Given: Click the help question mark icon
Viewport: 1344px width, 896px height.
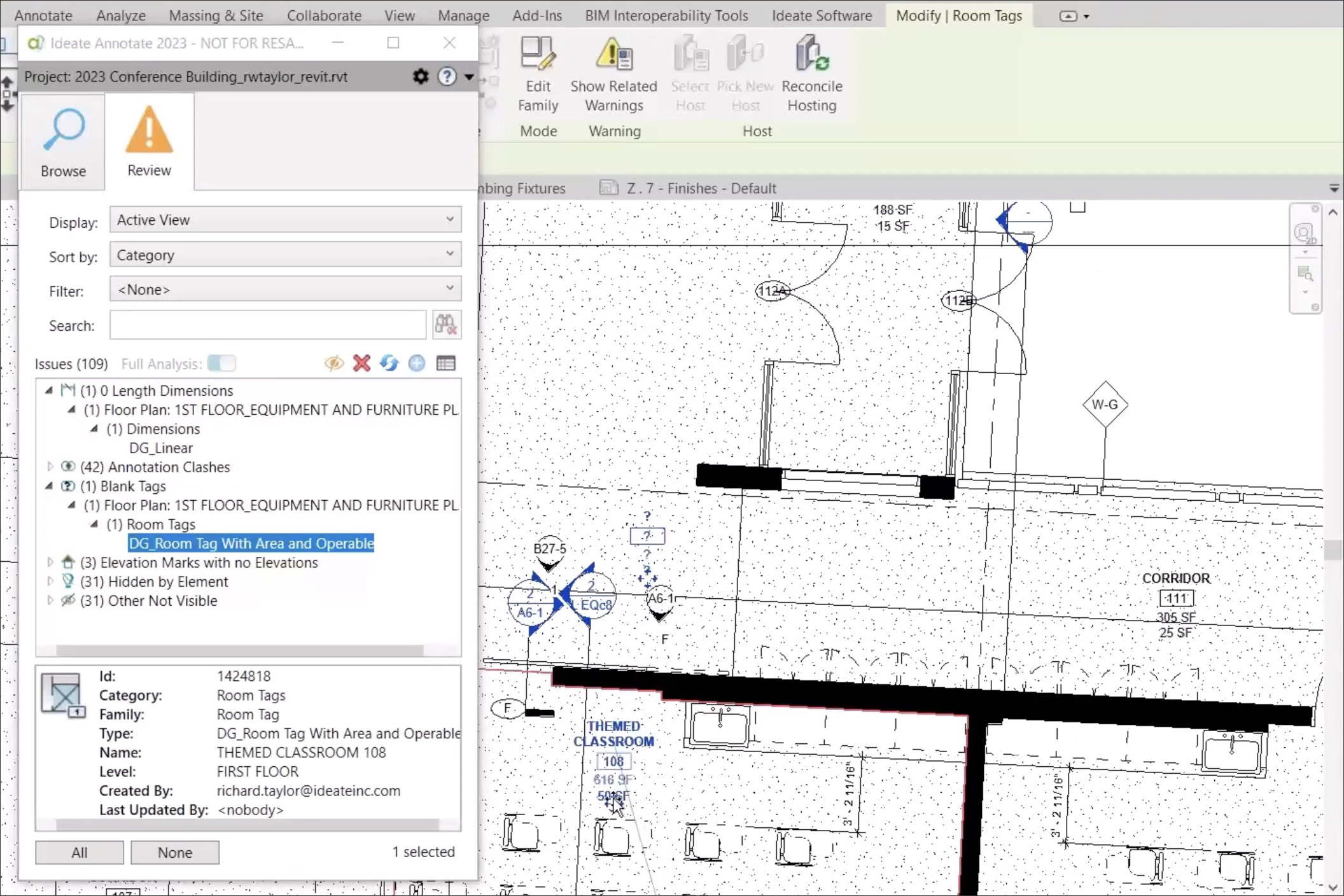Looking at the screenshot, I should [447, 76].
